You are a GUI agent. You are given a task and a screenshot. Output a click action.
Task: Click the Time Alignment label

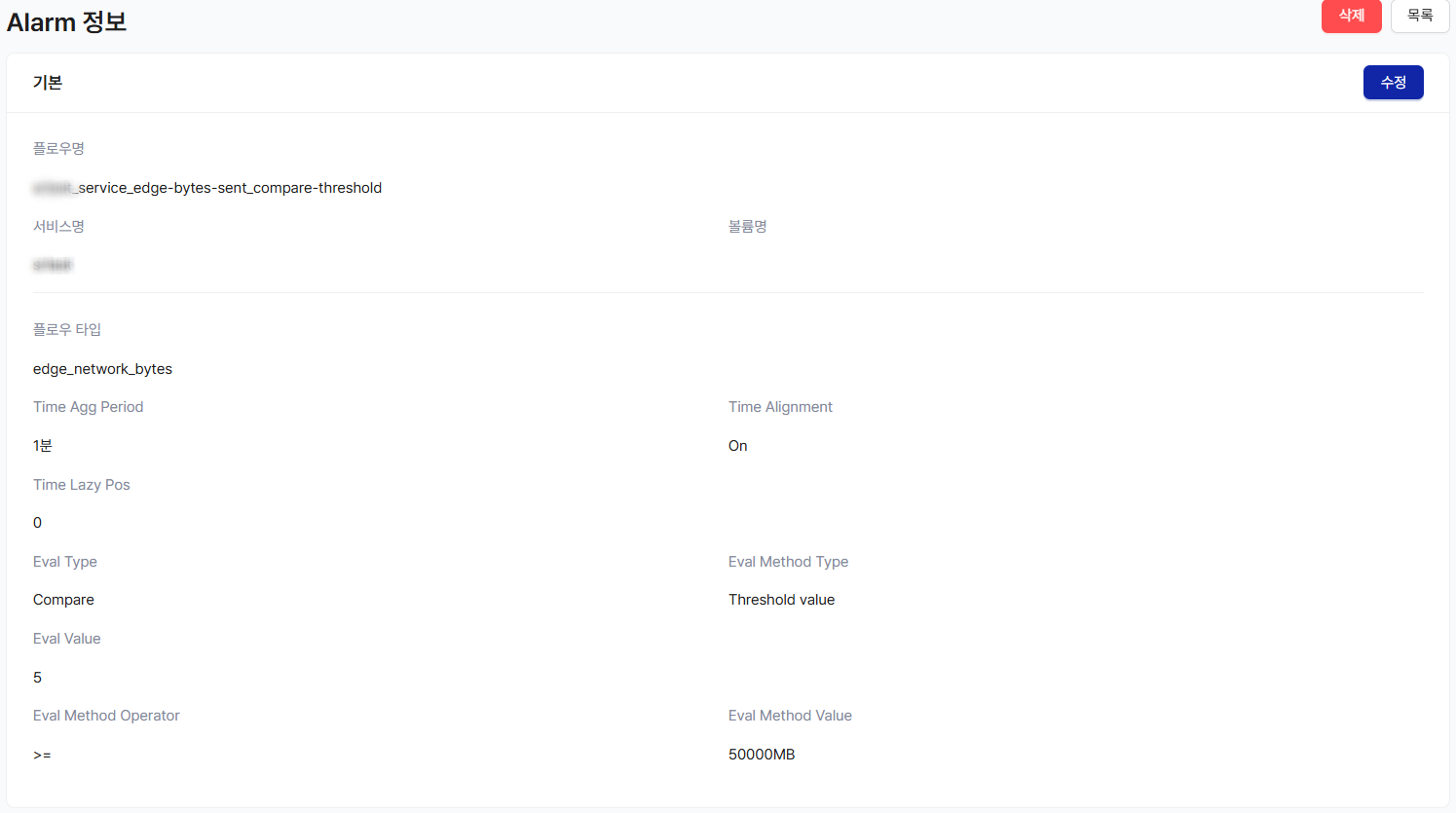[x=780, y=407]
